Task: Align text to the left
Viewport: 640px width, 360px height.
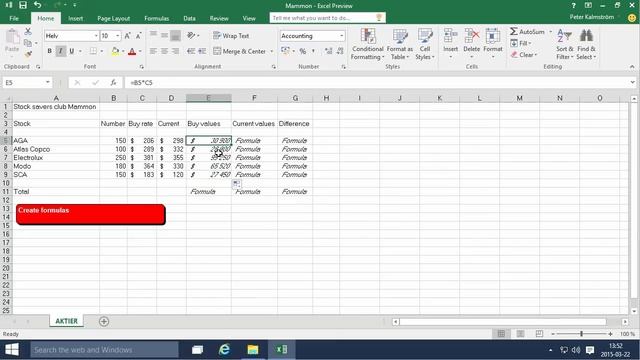Action: pyautogui.click(x=153, y=51)
